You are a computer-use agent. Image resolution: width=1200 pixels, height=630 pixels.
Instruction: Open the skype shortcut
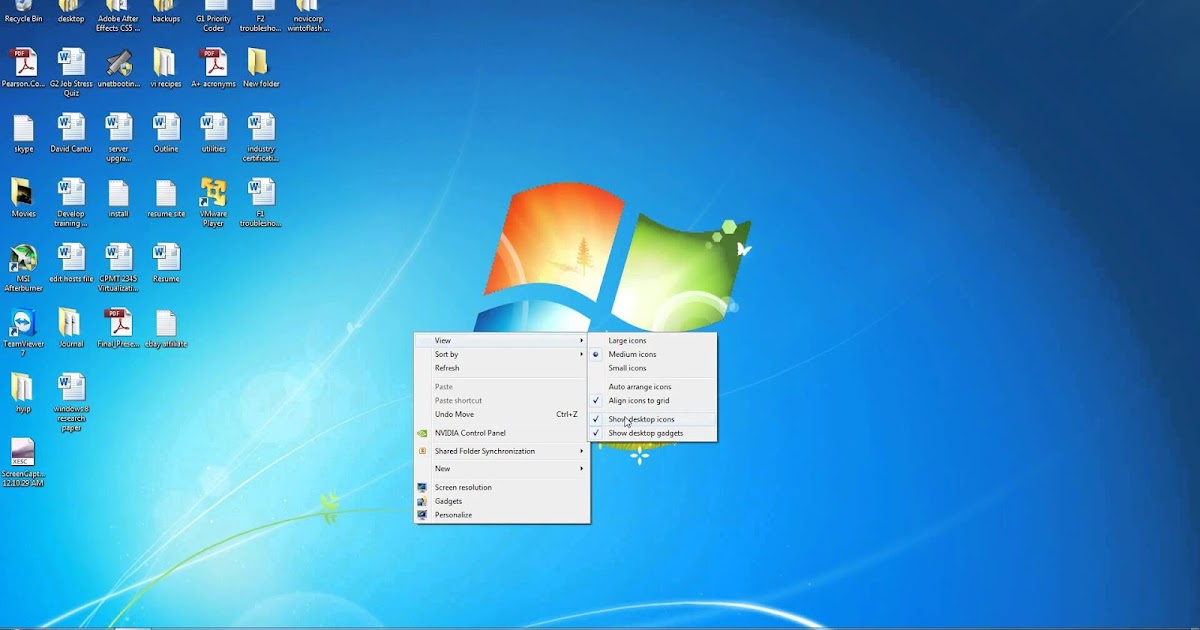pyautogui.click(x=22, y=132)
